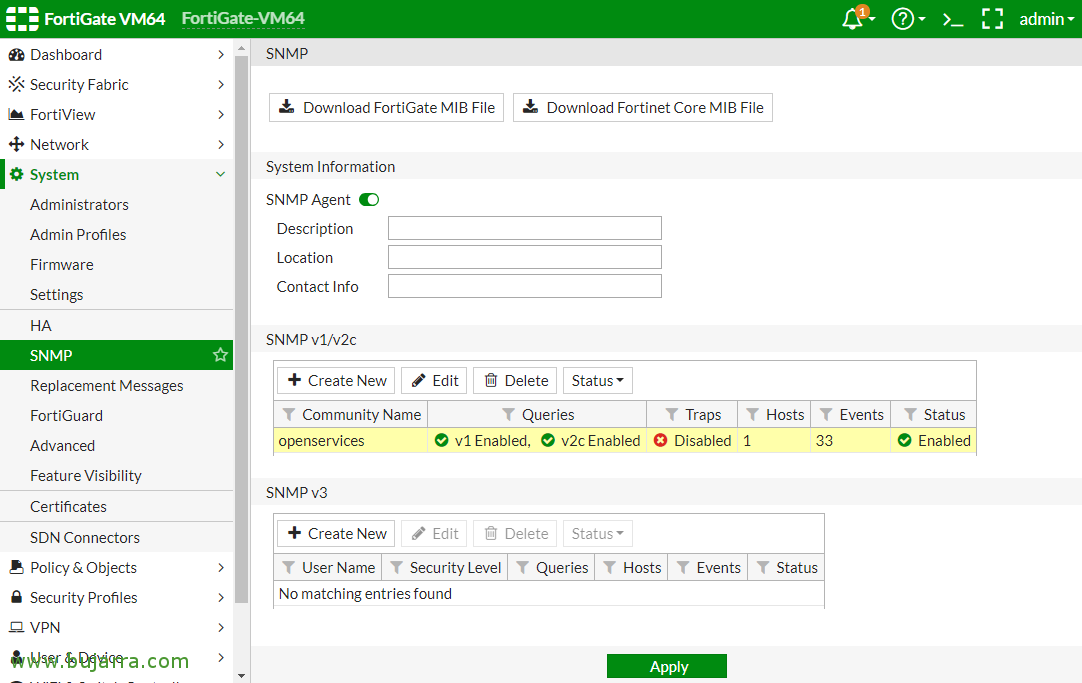Open the help question mark menu

903,19
